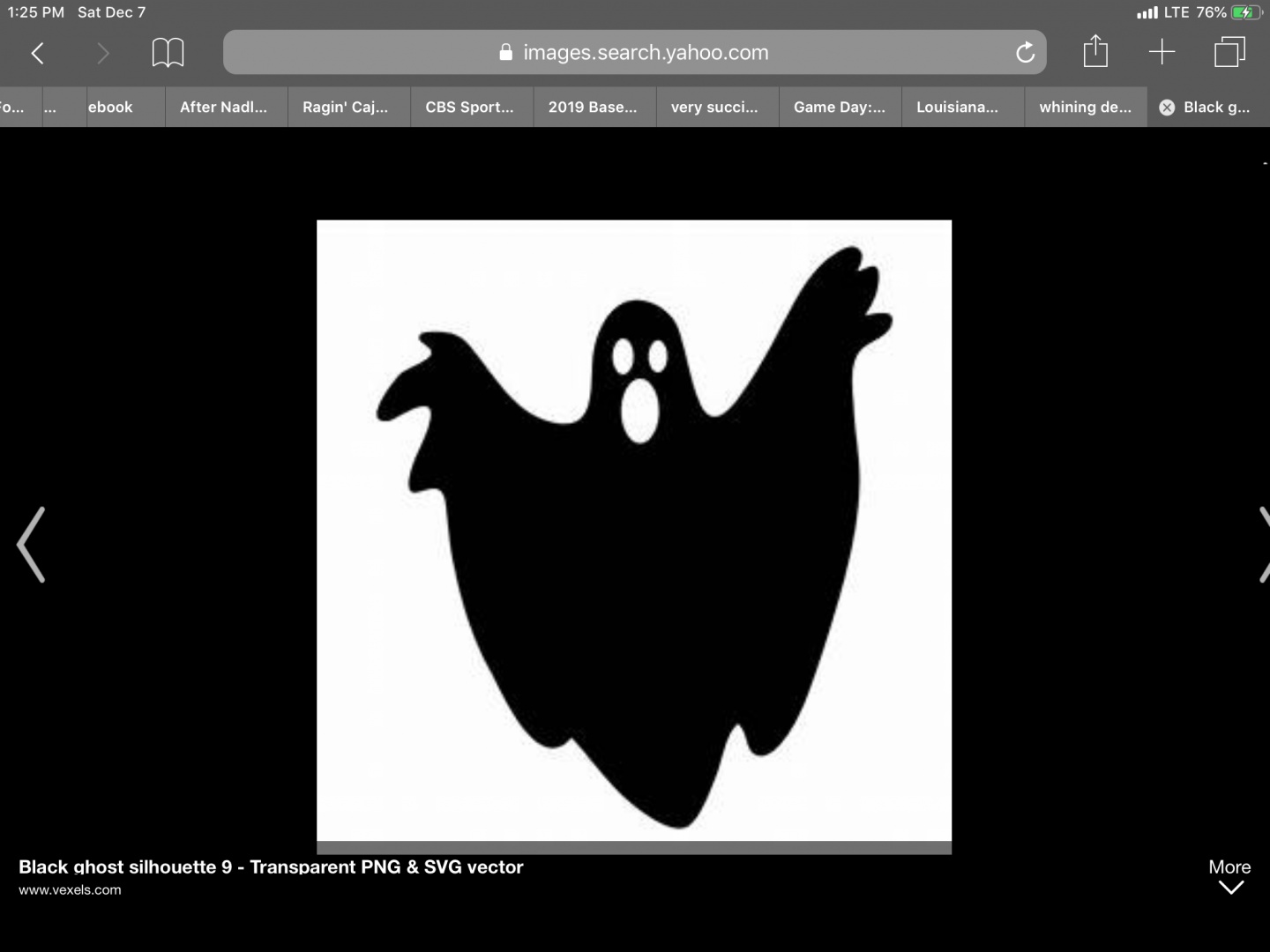
Task: Open the After Nadl... tab
Action: pos(223,108)
